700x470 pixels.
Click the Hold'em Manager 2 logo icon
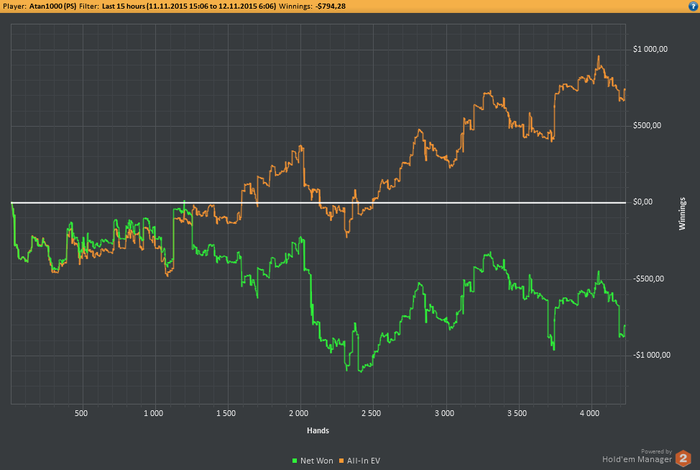[683, 458]
